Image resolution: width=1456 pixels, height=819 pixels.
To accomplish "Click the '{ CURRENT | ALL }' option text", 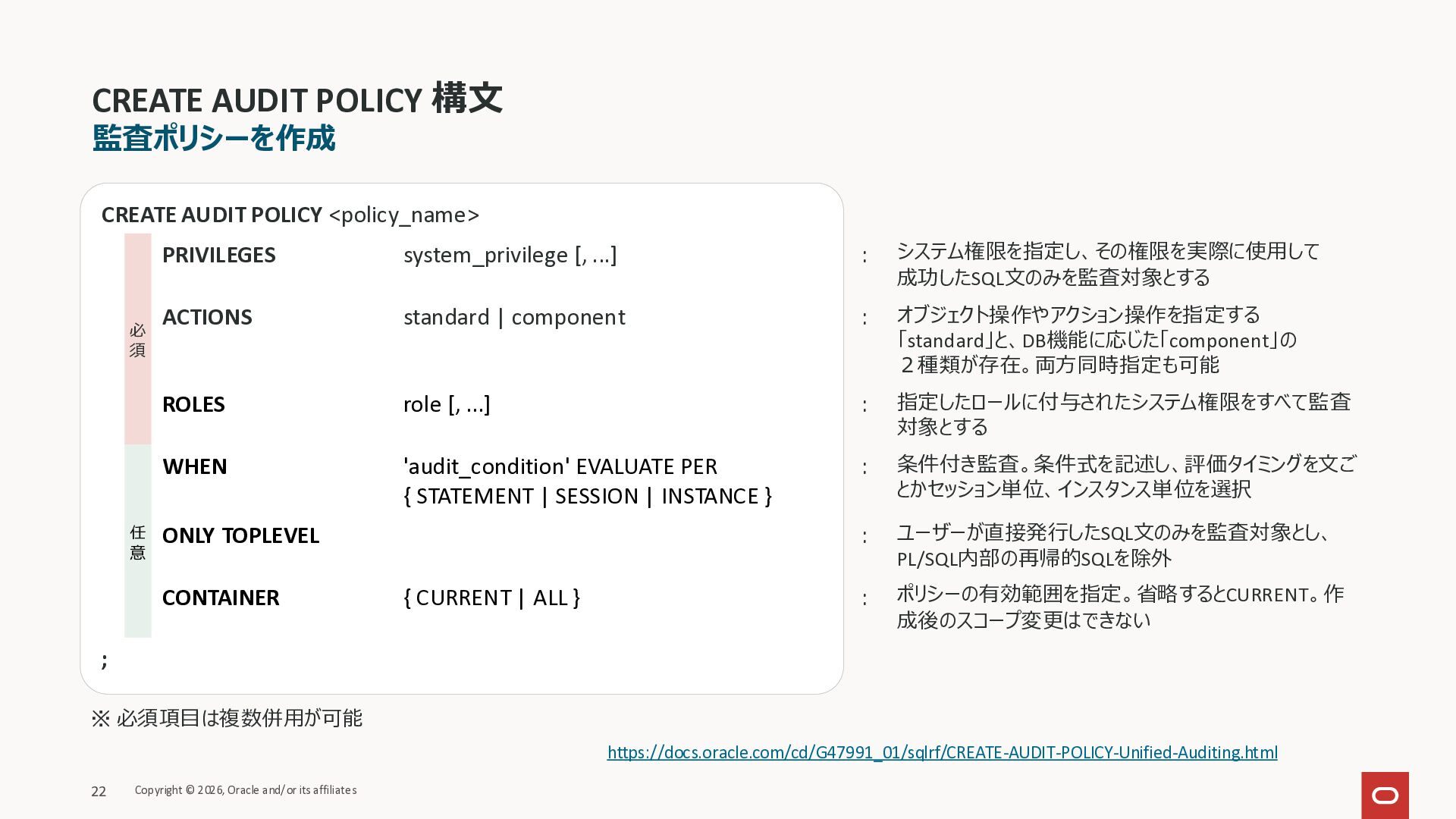I will pyautogui.click(x=491, y=598).
